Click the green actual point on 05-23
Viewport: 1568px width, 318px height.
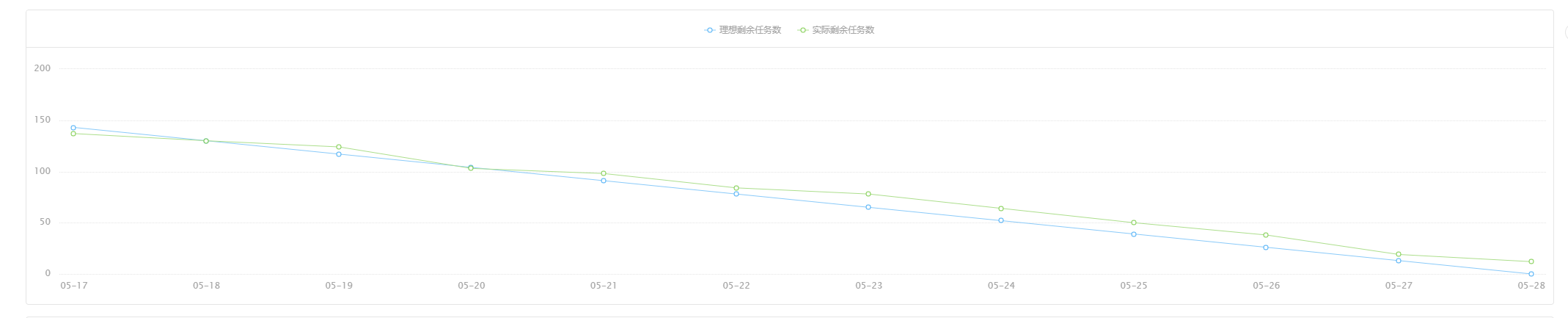tap(868, 194)
